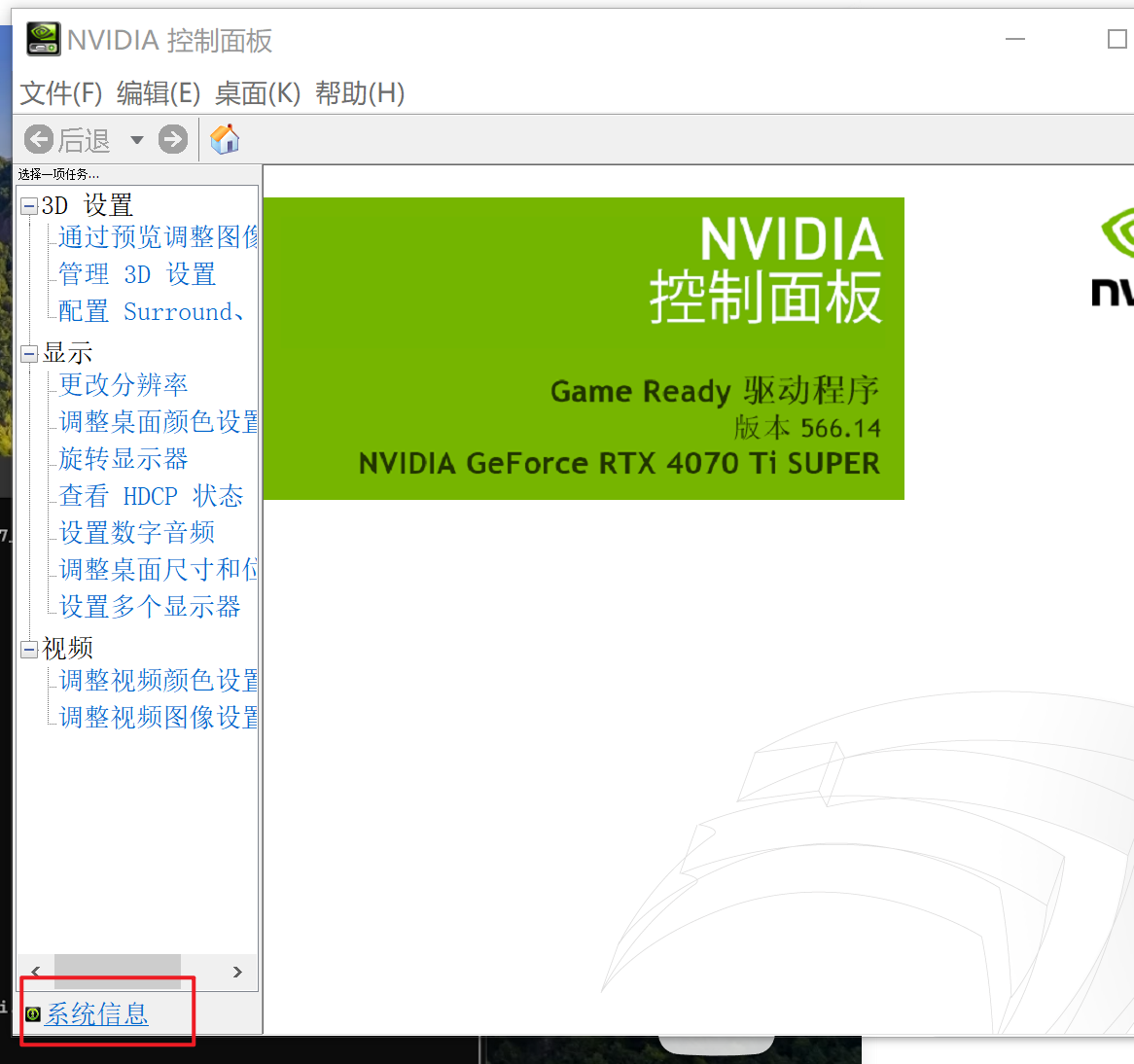This screenshot has width=1134, height=1064.
Task: Open 设置多个显示器 task
Action: click(149, 607)
